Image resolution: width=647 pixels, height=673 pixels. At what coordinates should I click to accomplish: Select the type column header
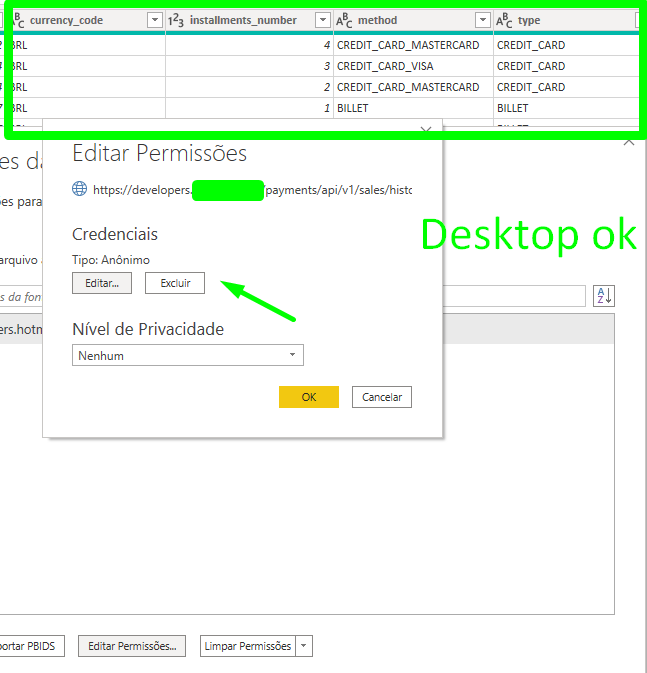(x=567, y=20)
